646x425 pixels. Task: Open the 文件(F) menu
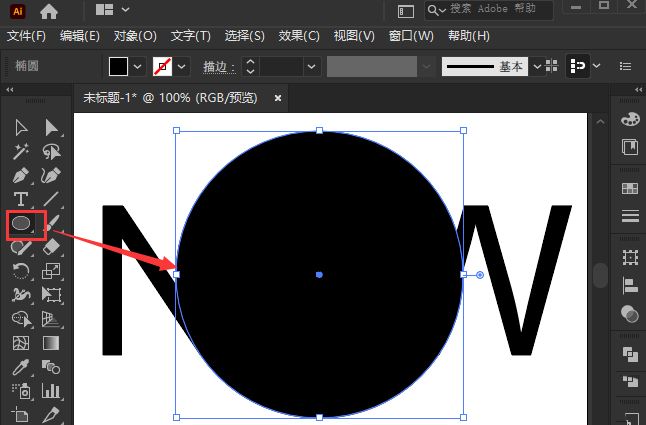click(26, 36)
